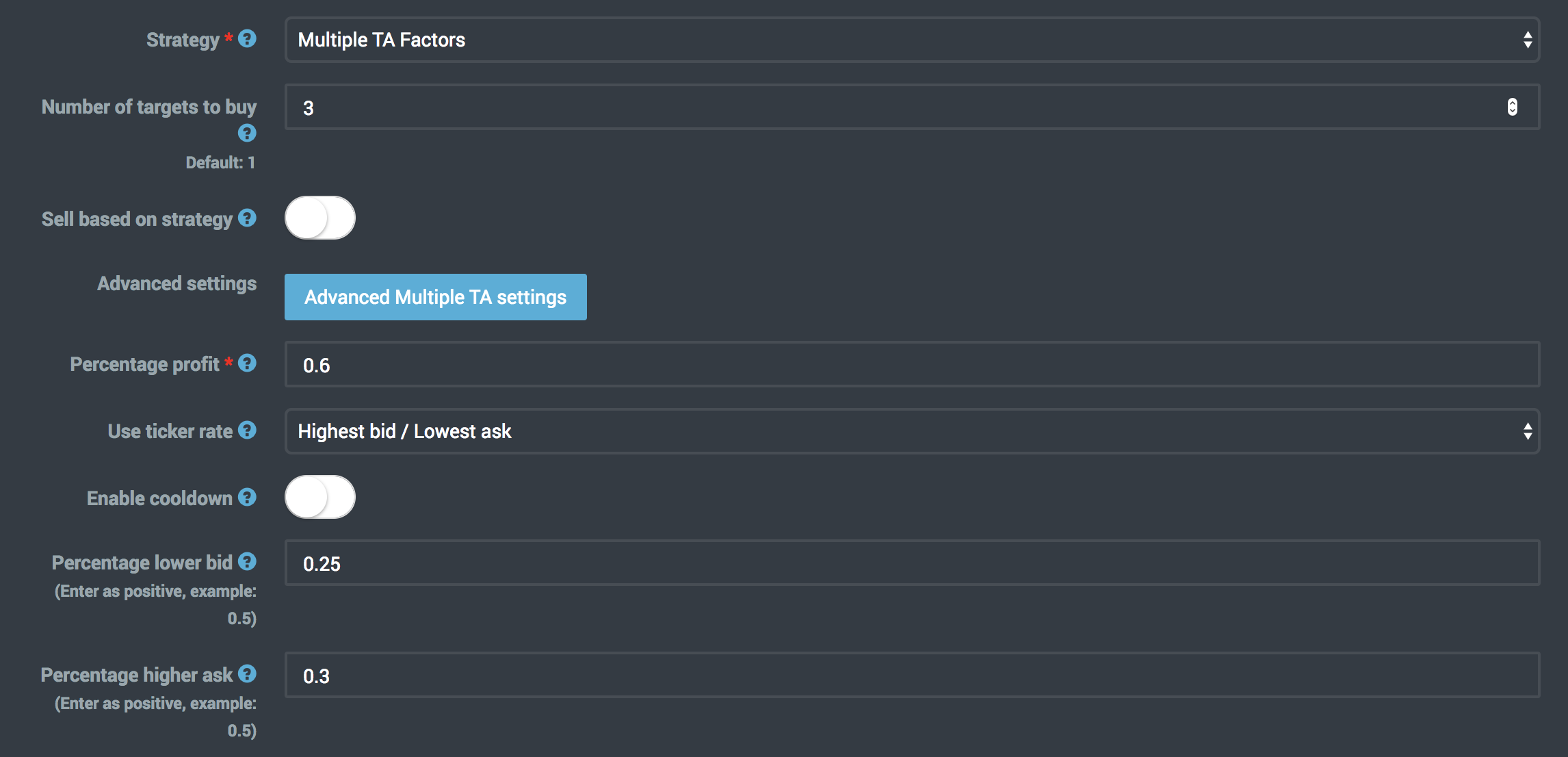Click the Percentage profit help icon
The image size is (1568, 757).
click(x=247, y=363)
